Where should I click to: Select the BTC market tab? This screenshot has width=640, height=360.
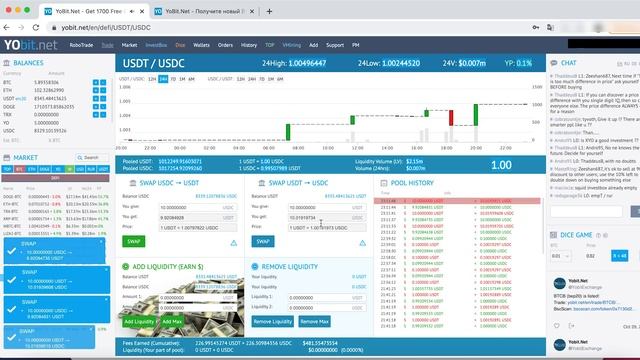[x=19, y=169]
